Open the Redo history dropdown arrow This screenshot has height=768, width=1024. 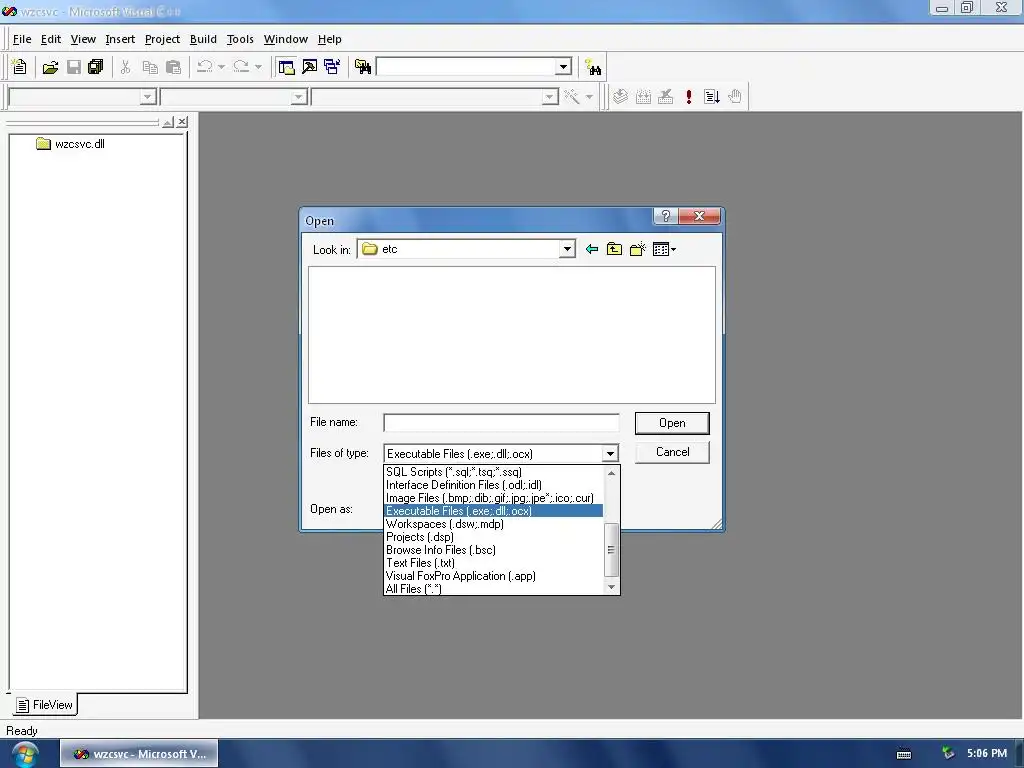tap(258, 67)
